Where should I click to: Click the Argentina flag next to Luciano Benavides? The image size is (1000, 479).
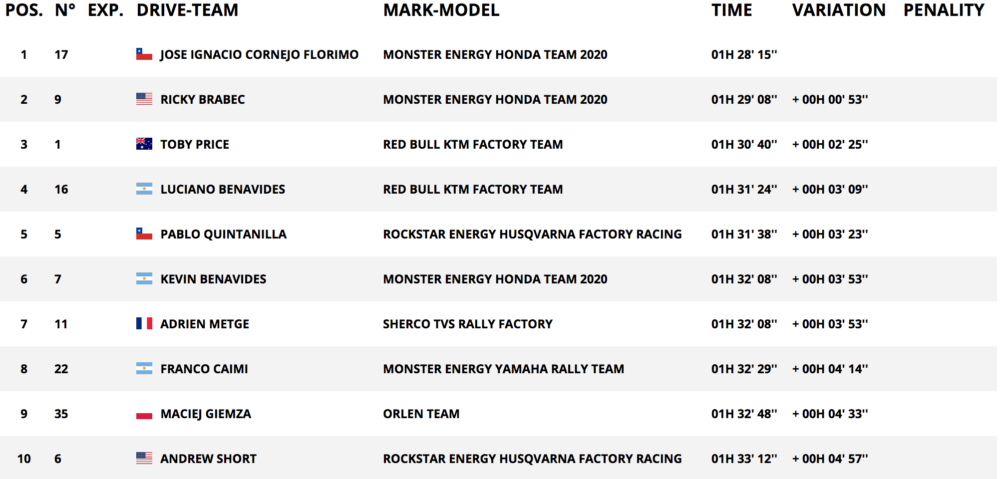tap(144, 189)
